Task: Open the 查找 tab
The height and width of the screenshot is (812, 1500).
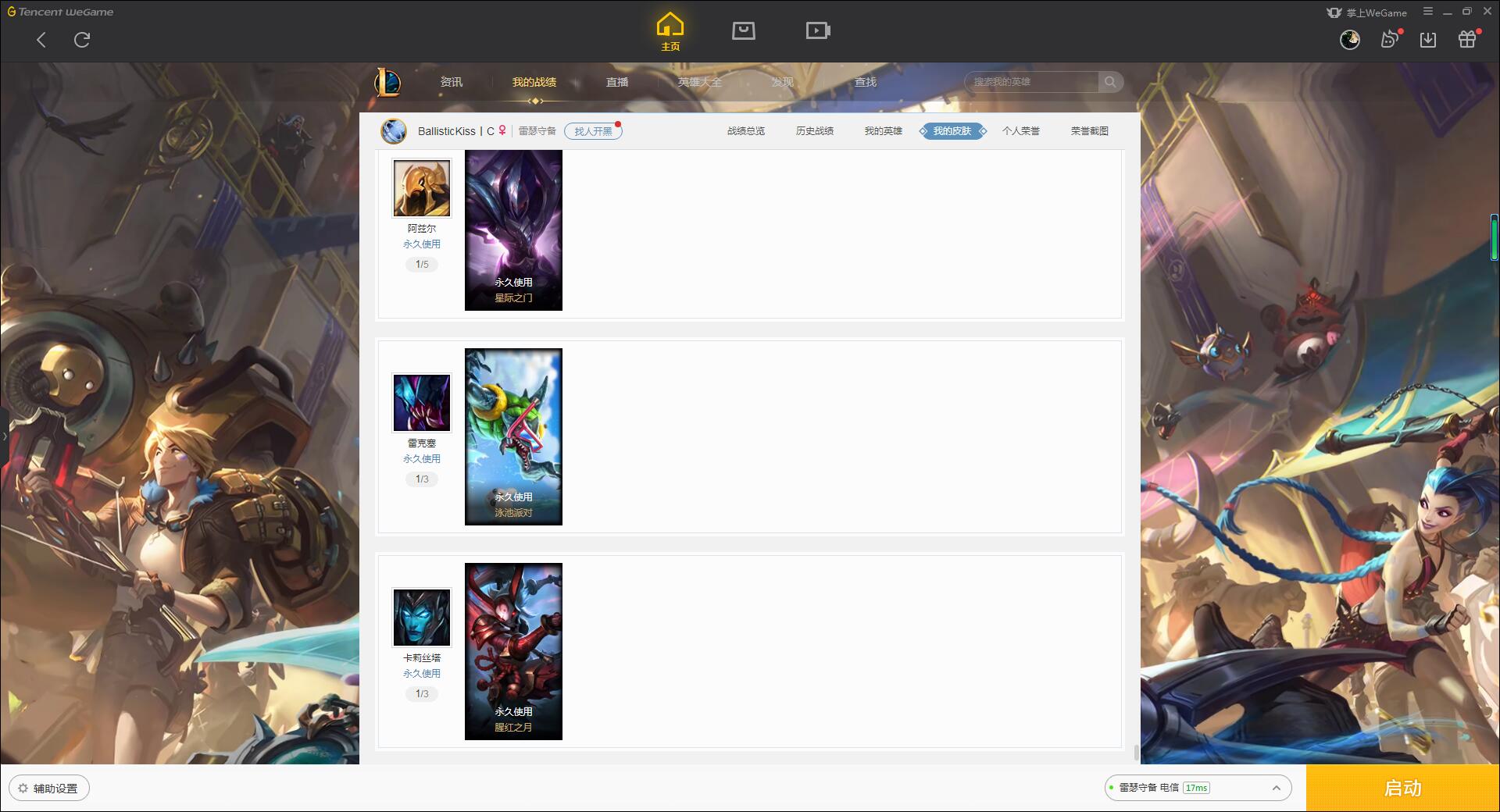Action: [866, 82]
